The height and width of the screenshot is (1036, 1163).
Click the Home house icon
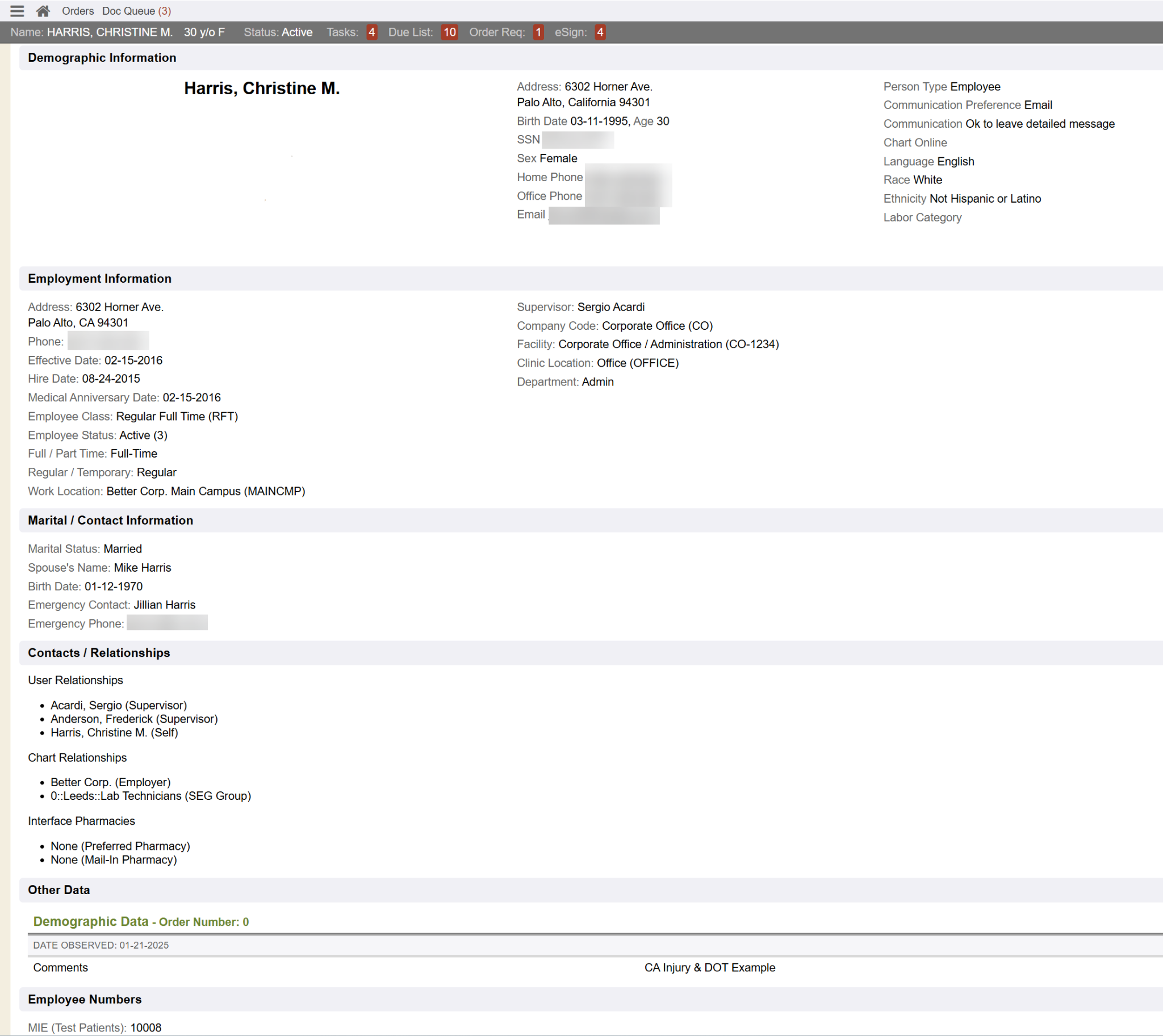coord(43,11)
